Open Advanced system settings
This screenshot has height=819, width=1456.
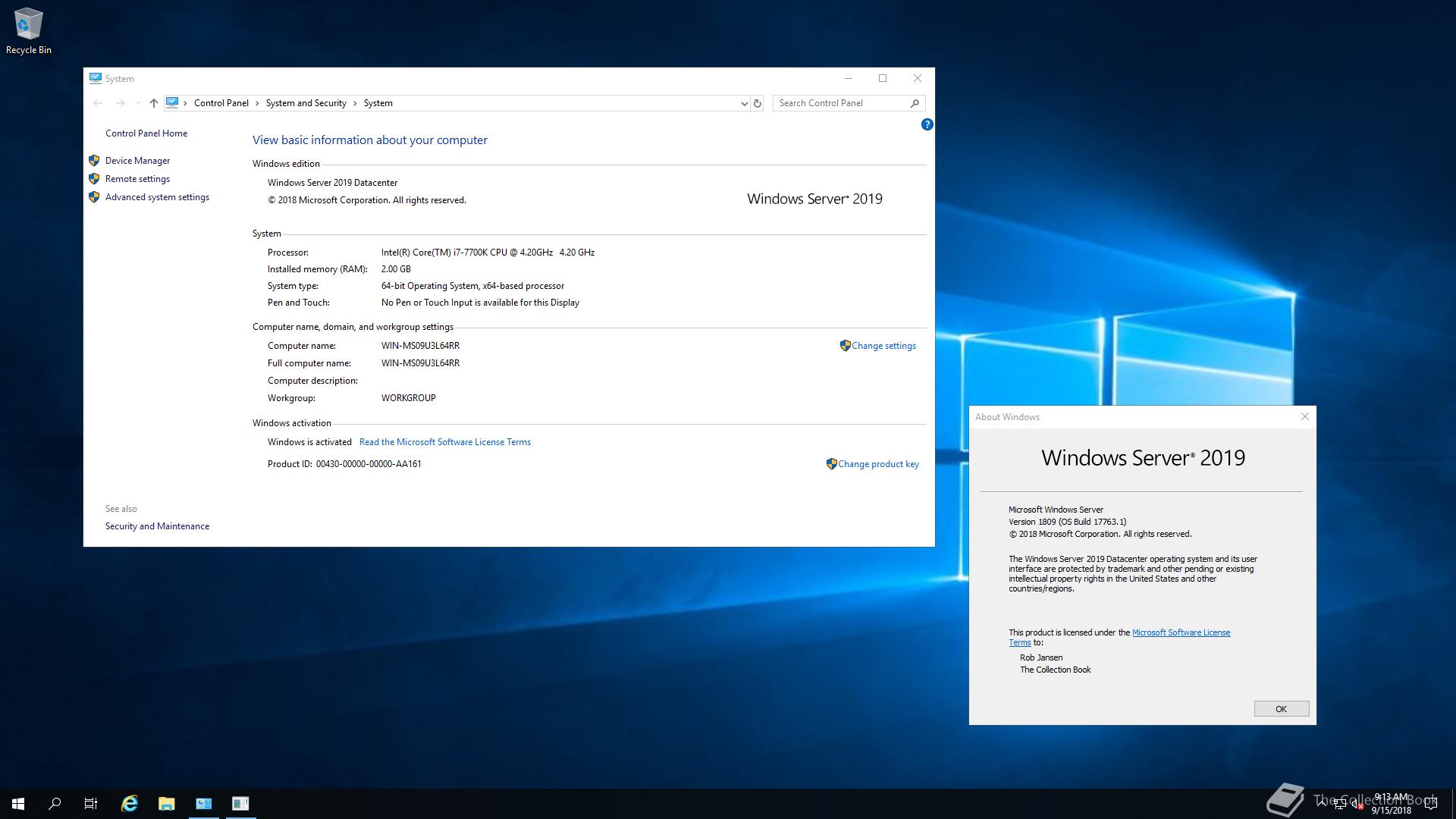tap(157, 197)
